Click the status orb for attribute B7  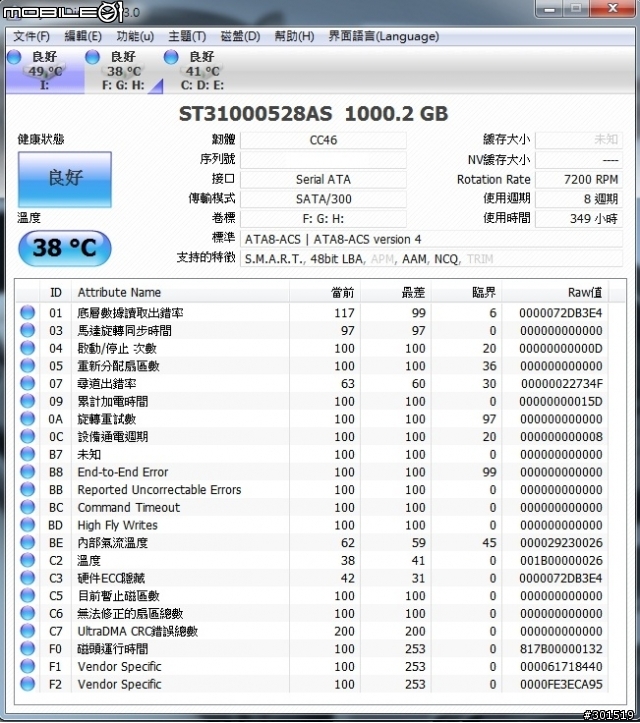coord(28,454)
